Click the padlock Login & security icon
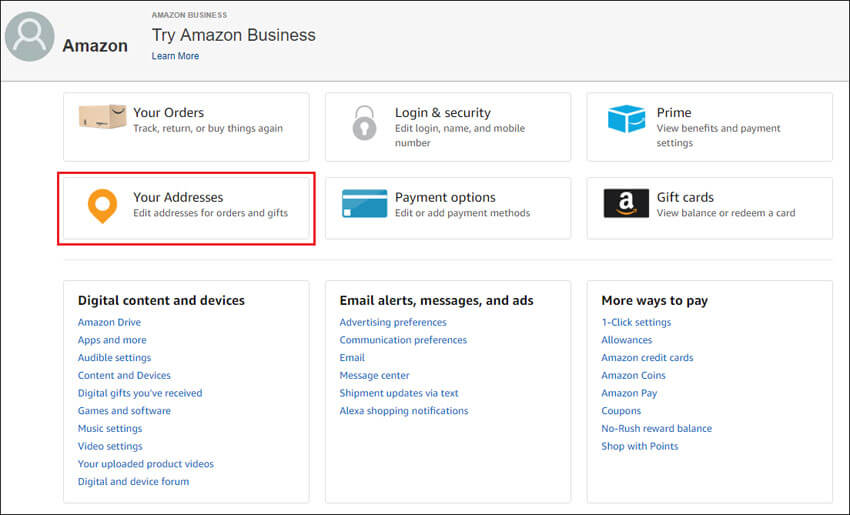 click(364, 123)
